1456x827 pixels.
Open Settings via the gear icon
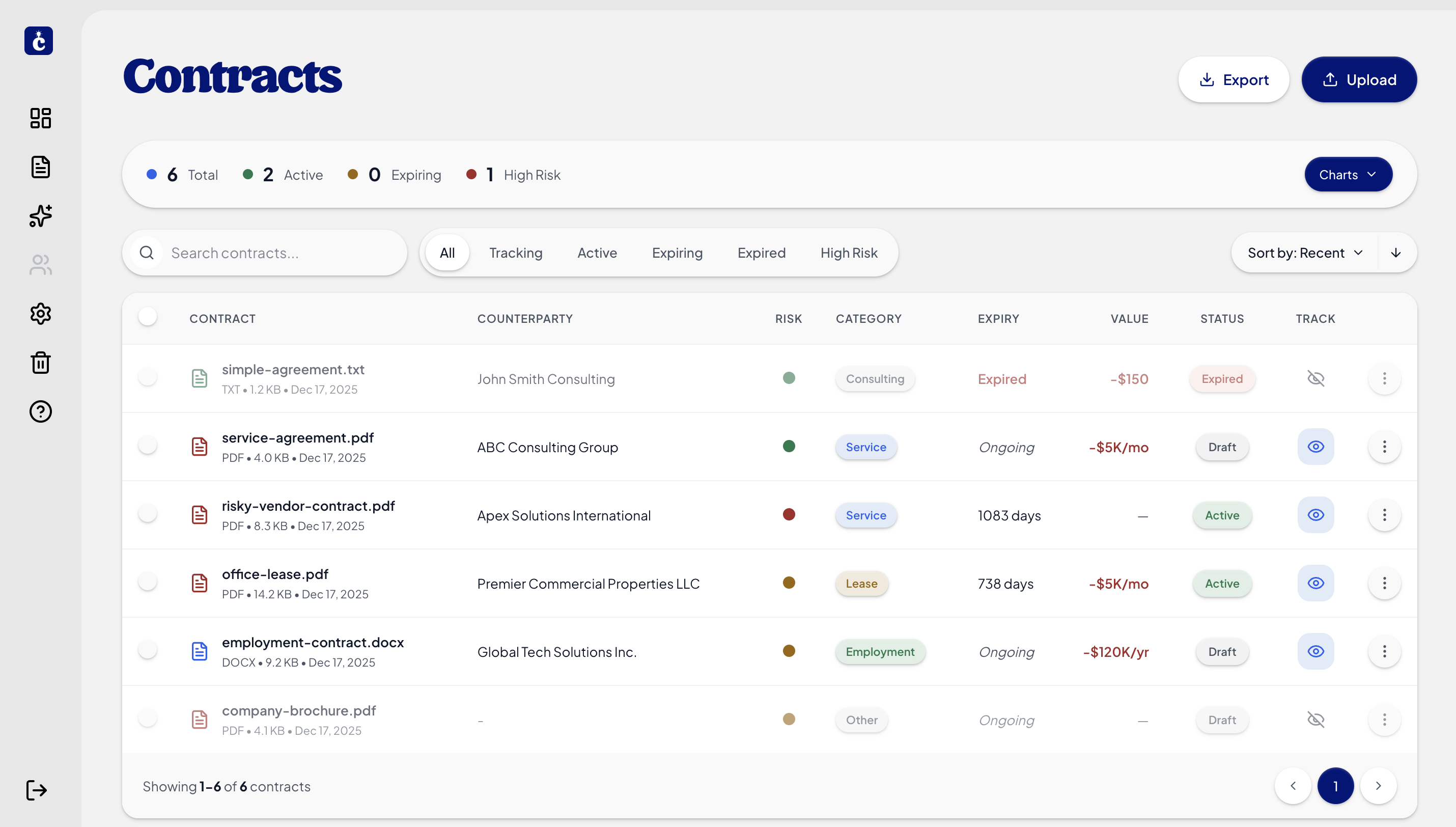click(40, 314)
